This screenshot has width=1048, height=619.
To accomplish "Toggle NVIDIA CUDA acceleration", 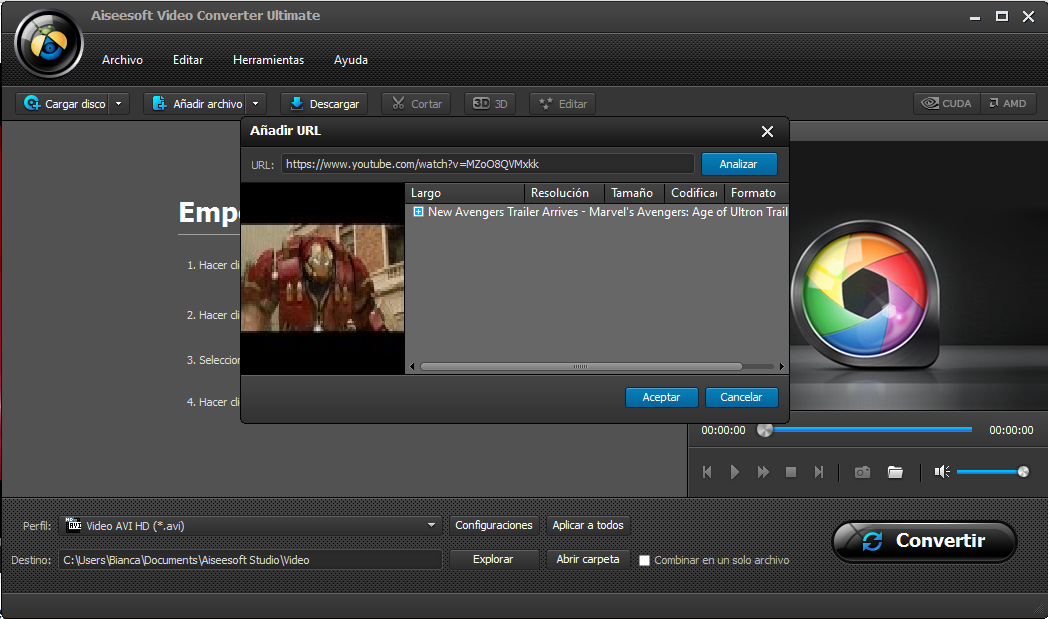I will pos(947,103).
